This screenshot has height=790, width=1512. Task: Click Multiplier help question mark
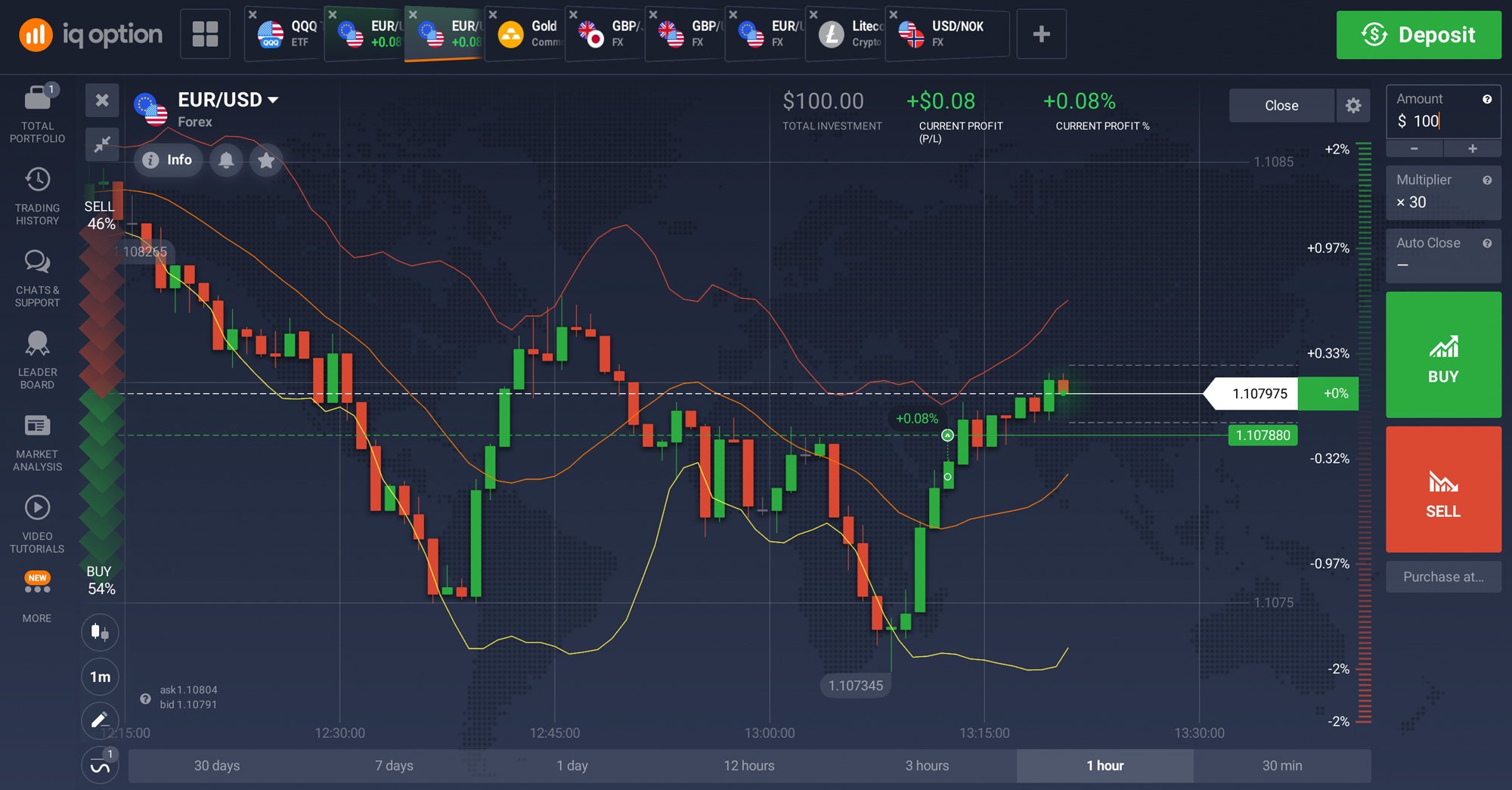coord(1487,180)
